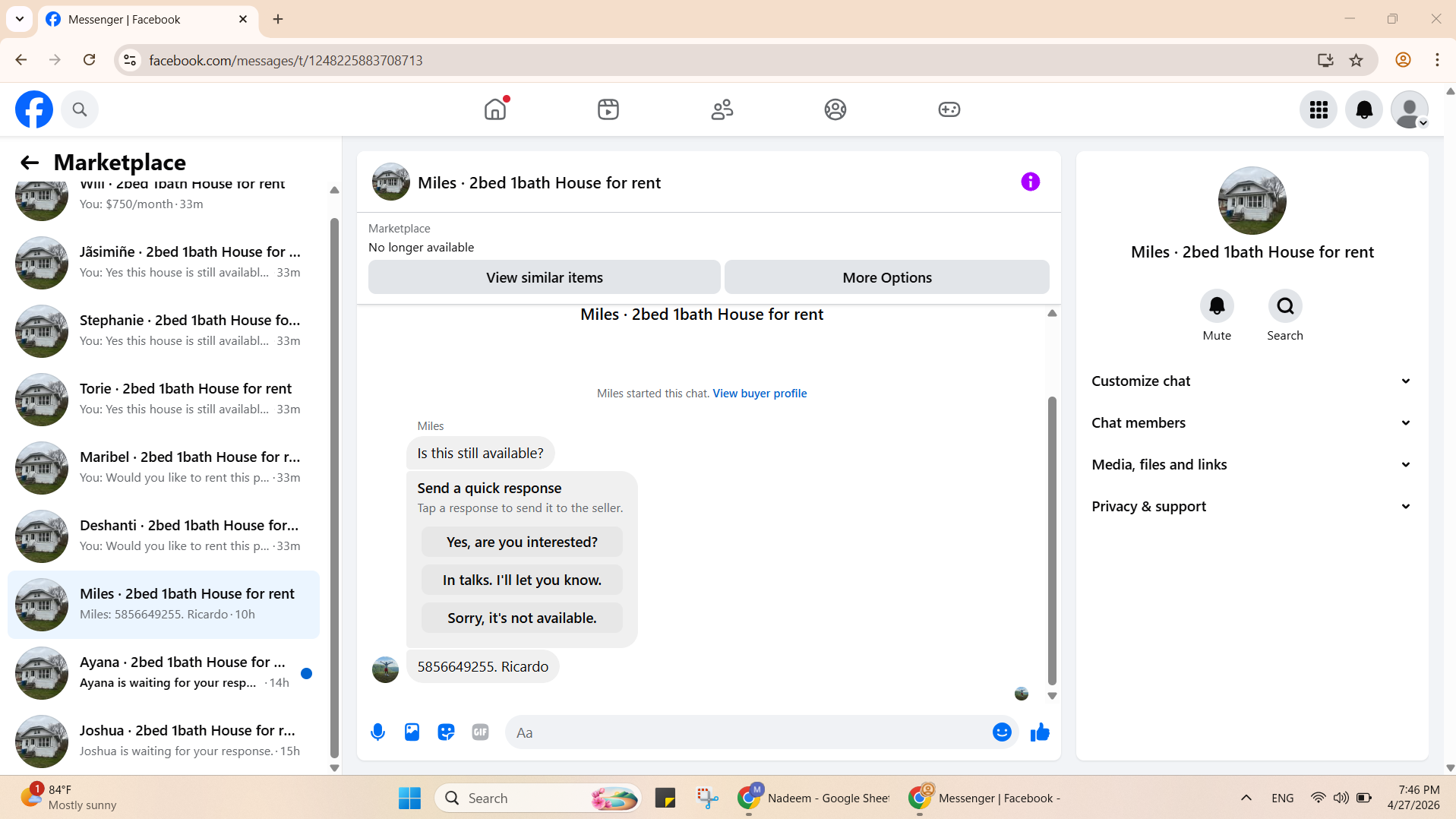
Task: Open the Reels video icon
Action: tap(608, 109)
